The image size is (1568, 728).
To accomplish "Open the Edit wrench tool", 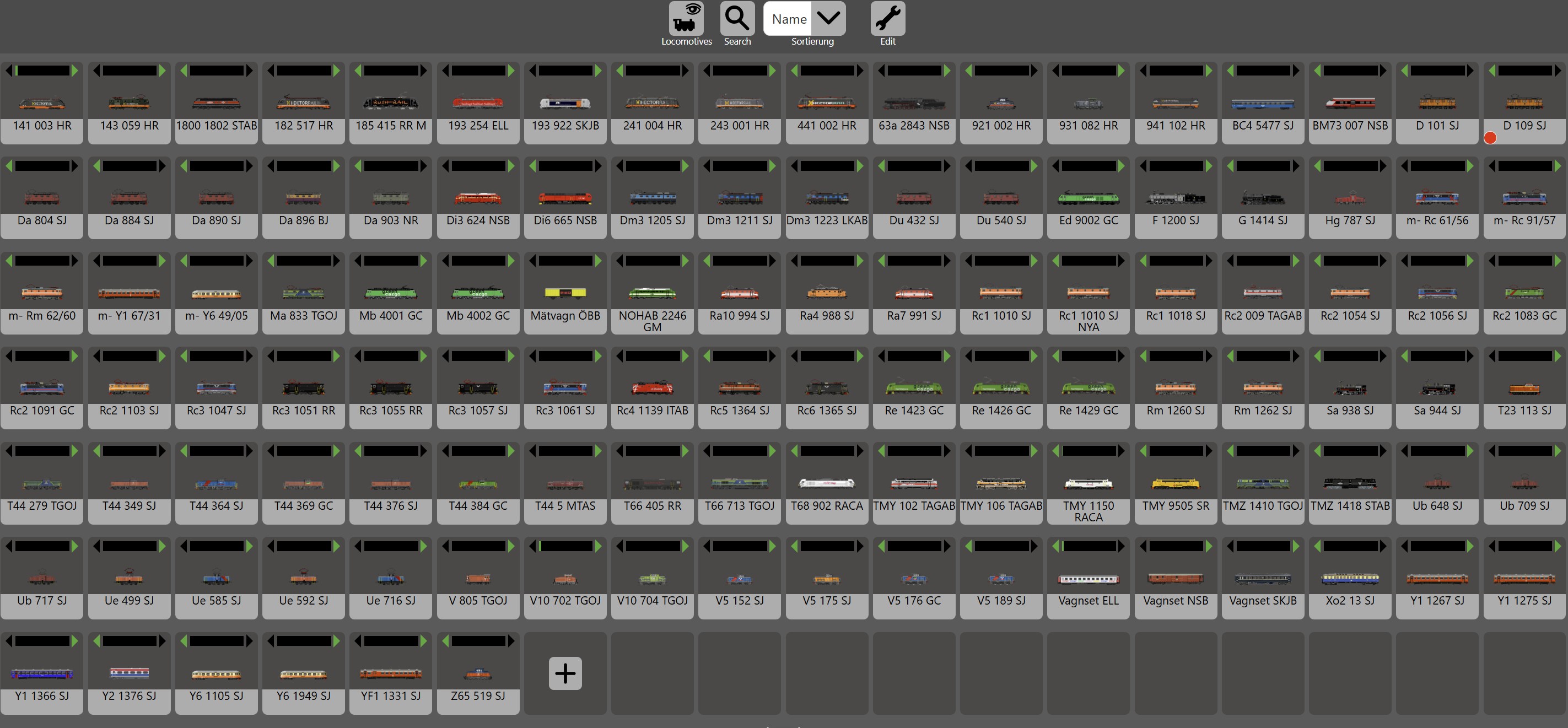I will coord(887,19).
